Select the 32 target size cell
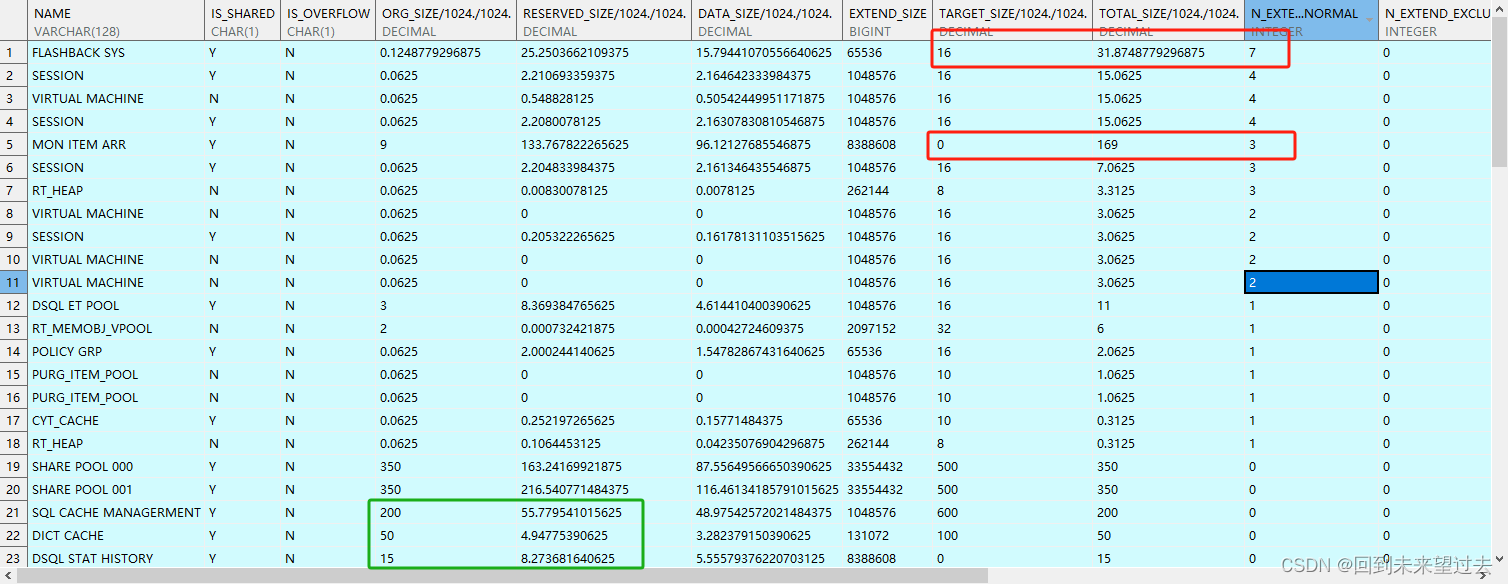Screen dimensions: 1508x584 pyautogui.click(x=1013, y=328)
